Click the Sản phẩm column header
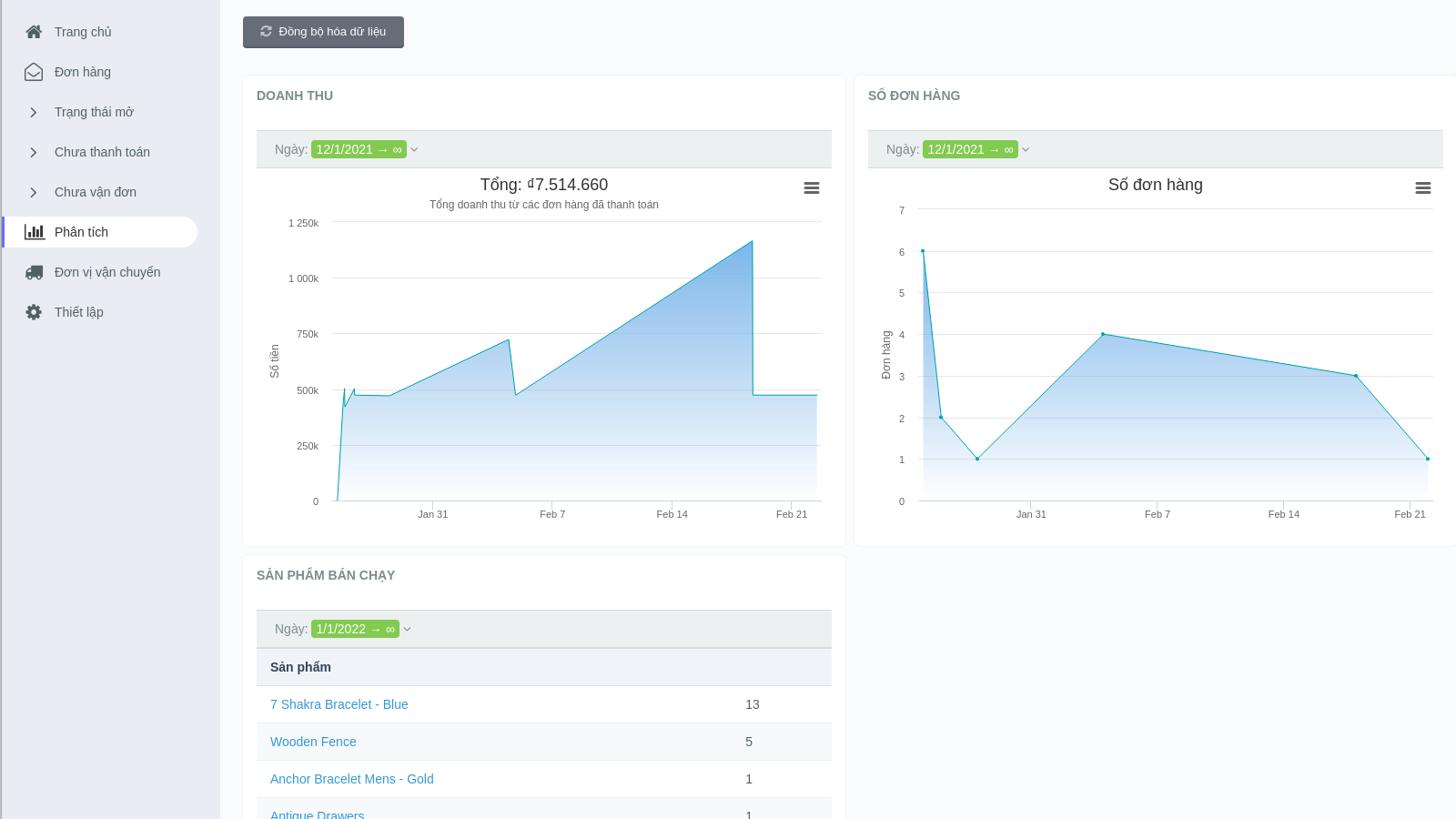 pos(300,667)
